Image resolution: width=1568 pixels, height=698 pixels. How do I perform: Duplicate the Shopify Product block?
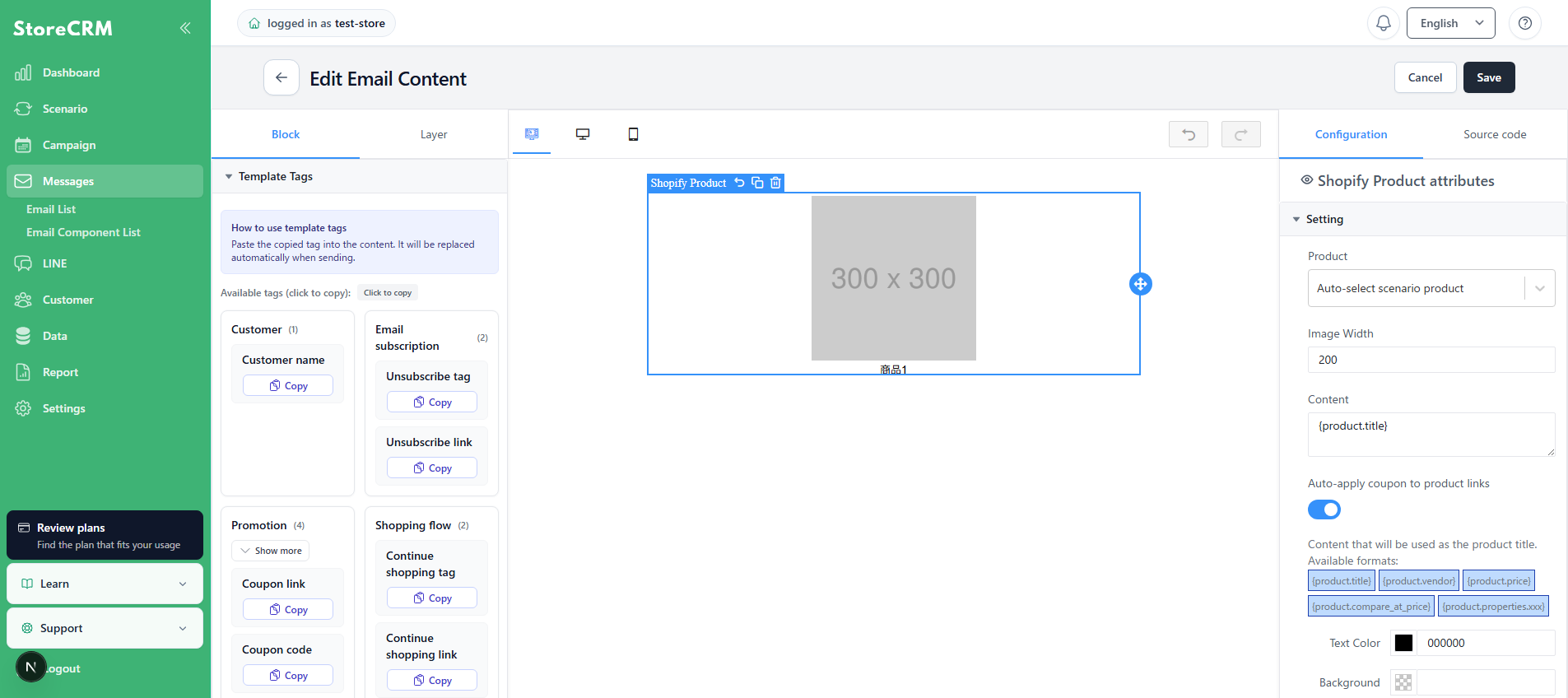757,183
